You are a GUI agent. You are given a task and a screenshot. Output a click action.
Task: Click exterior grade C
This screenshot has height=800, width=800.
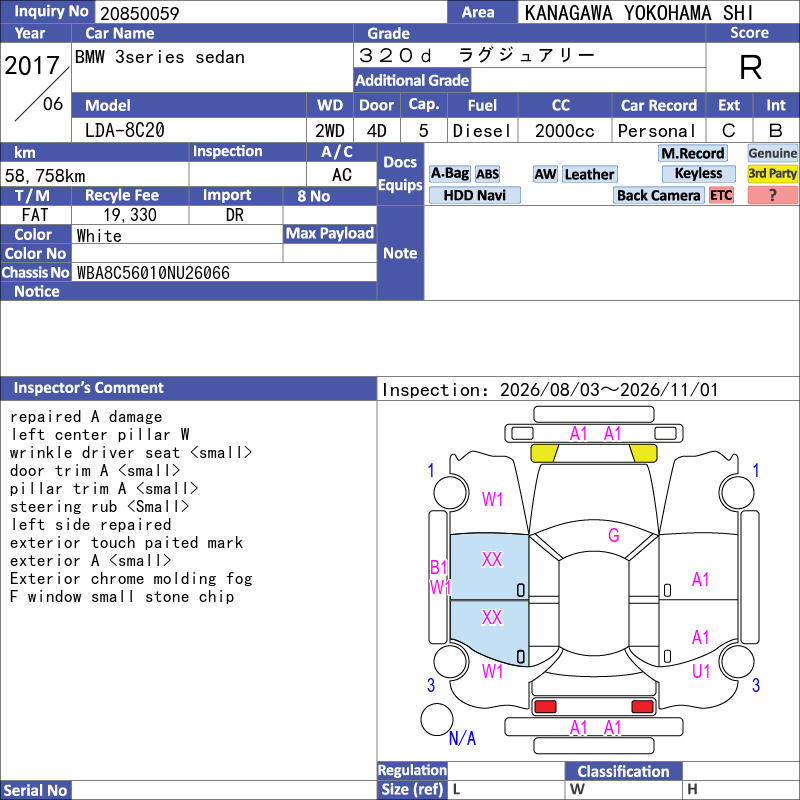[x=729, y=131]
